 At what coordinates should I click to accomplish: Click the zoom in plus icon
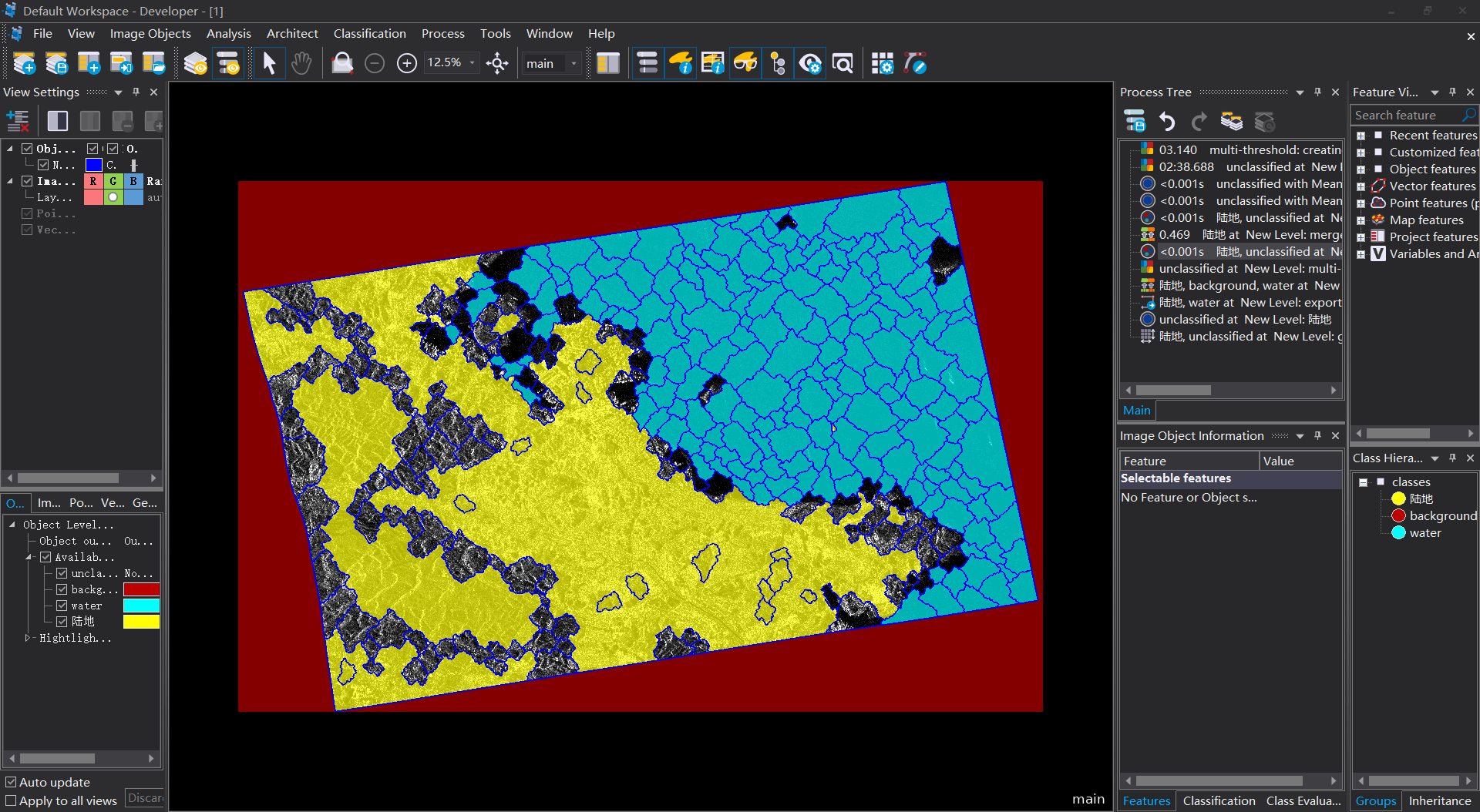(x=406, y=63)
